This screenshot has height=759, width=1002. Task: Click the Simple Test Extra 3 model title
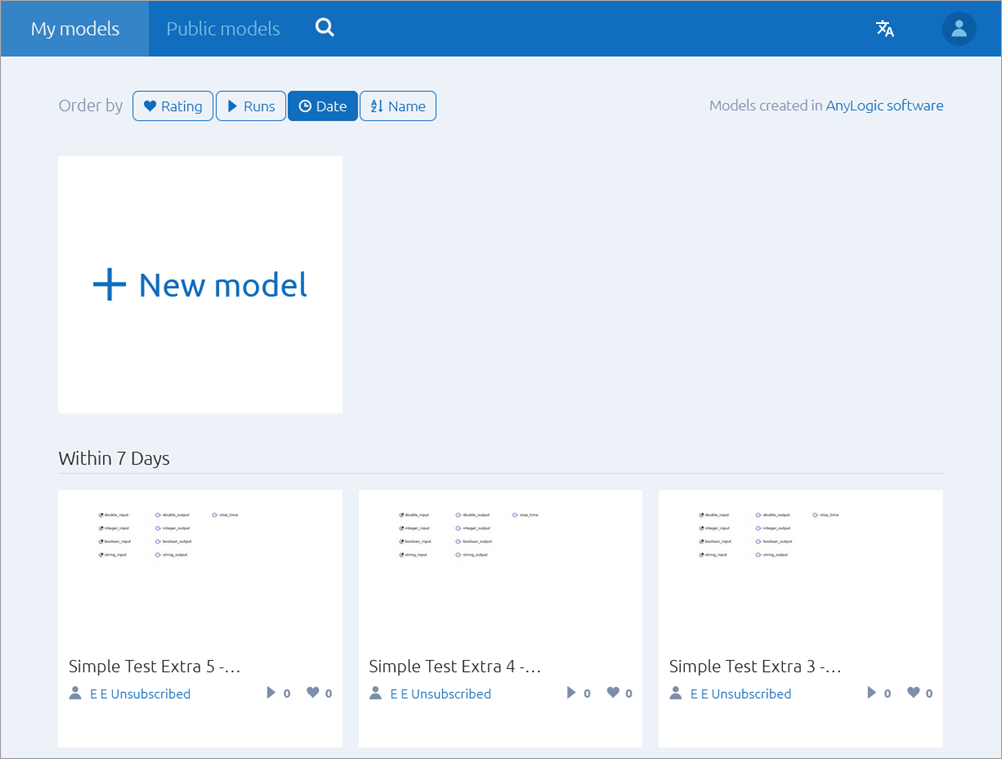coord(755,666)
